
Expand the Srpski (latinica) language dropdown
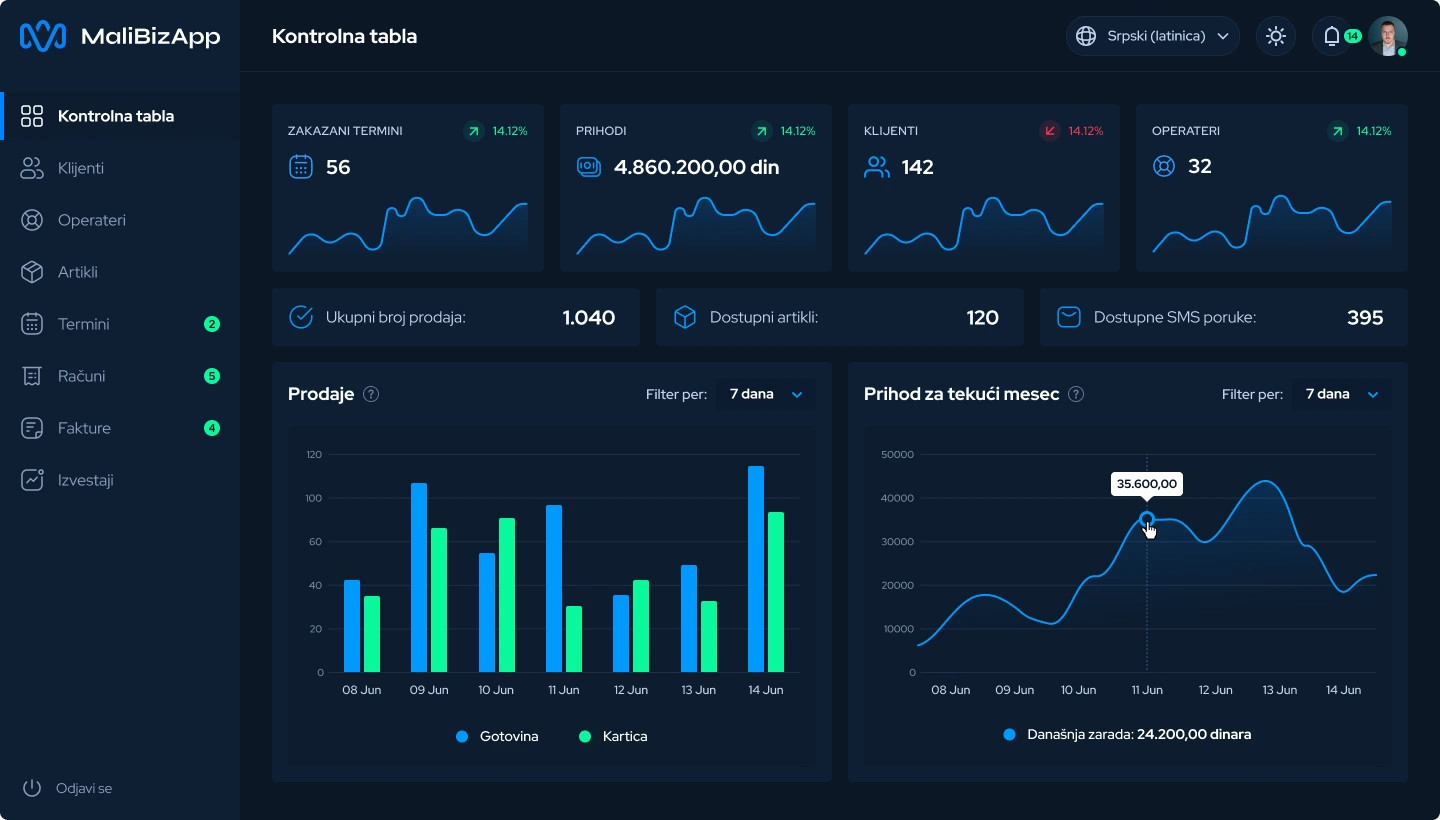click(1152, 36)
